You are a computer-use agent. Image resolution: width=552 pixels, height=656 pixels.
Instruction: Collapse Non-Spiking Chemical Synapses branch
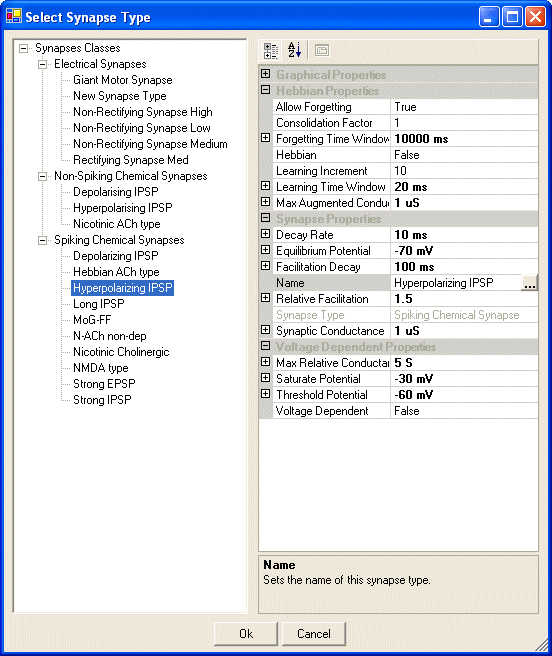(x=42, y=177)
